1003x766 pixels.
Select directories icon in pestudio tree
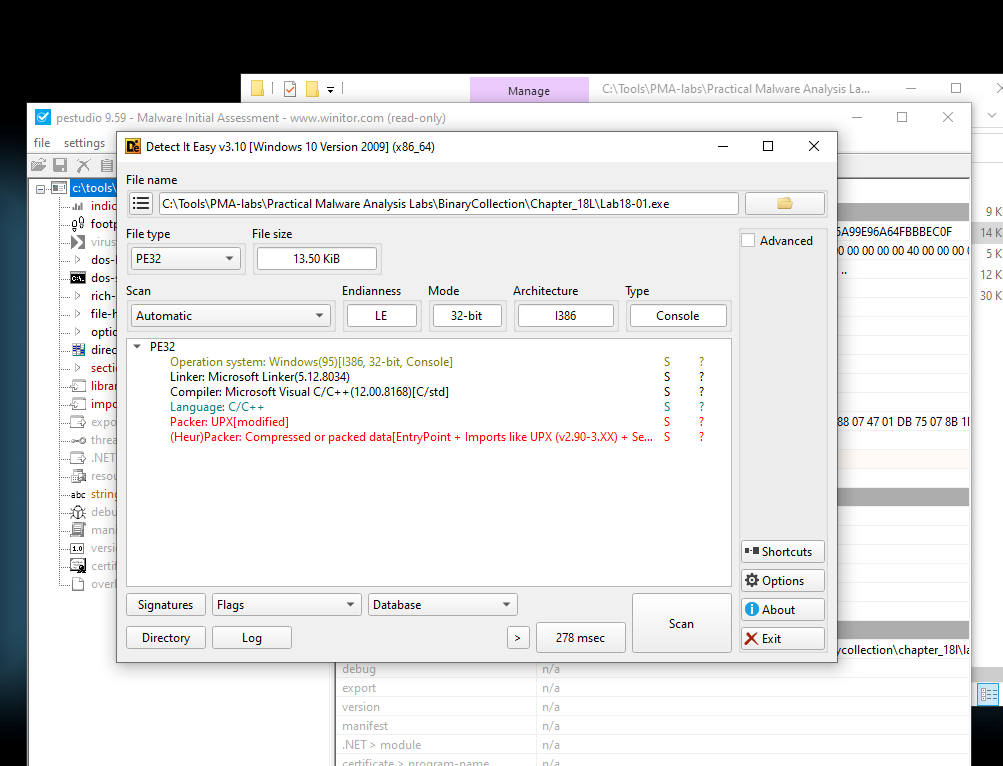coord(78,349)
